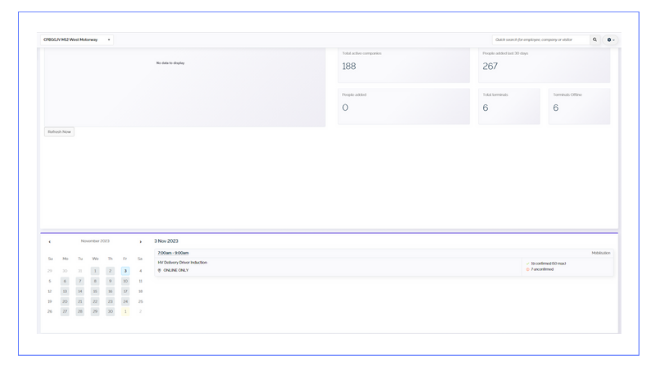The height and width of the screenshot is (373, 654).
Task: Click the green confirmed check icon
Action: point(528,264)
